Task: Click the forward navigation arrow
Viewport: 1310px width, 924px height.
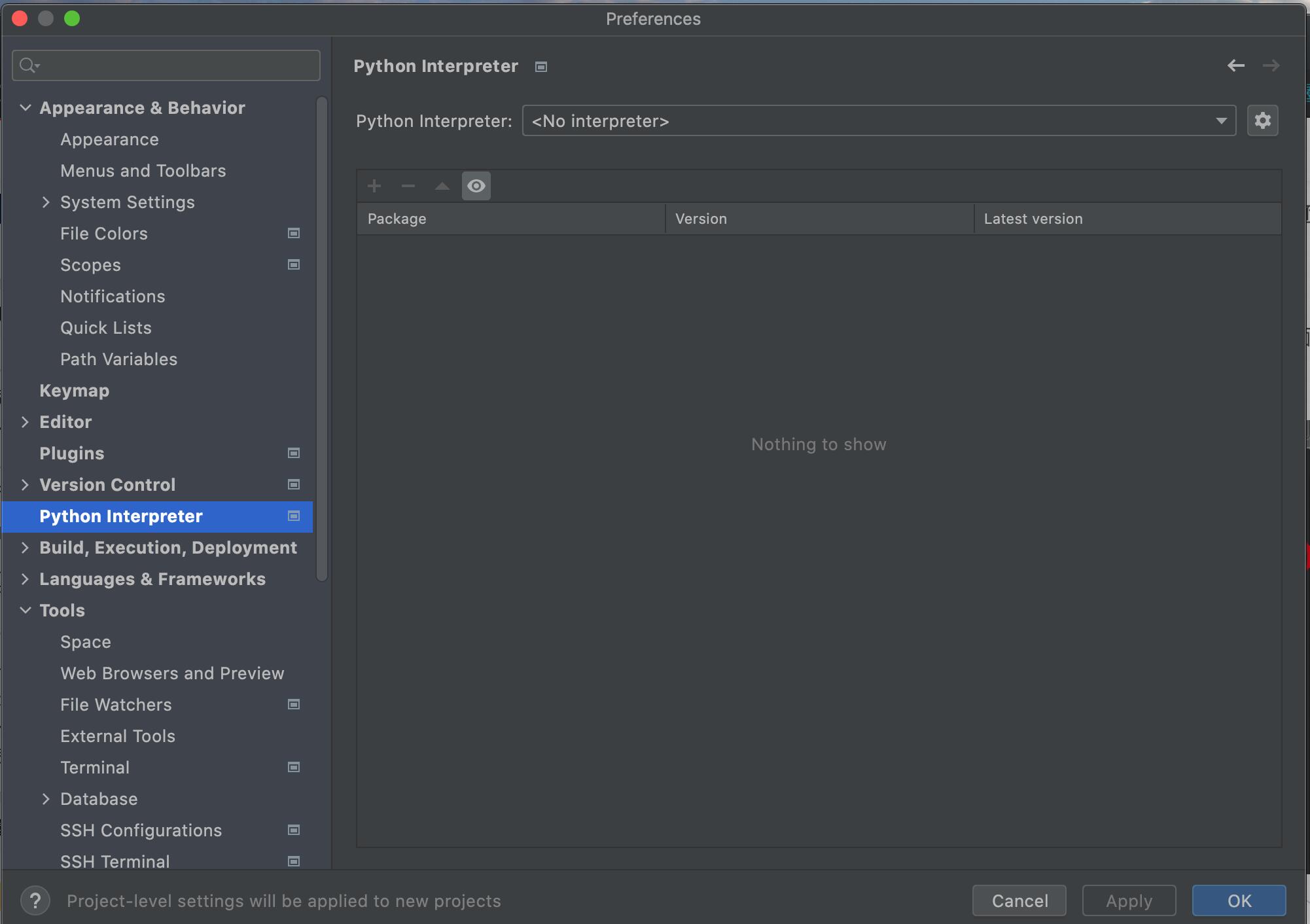Action: click(1271, 65)
